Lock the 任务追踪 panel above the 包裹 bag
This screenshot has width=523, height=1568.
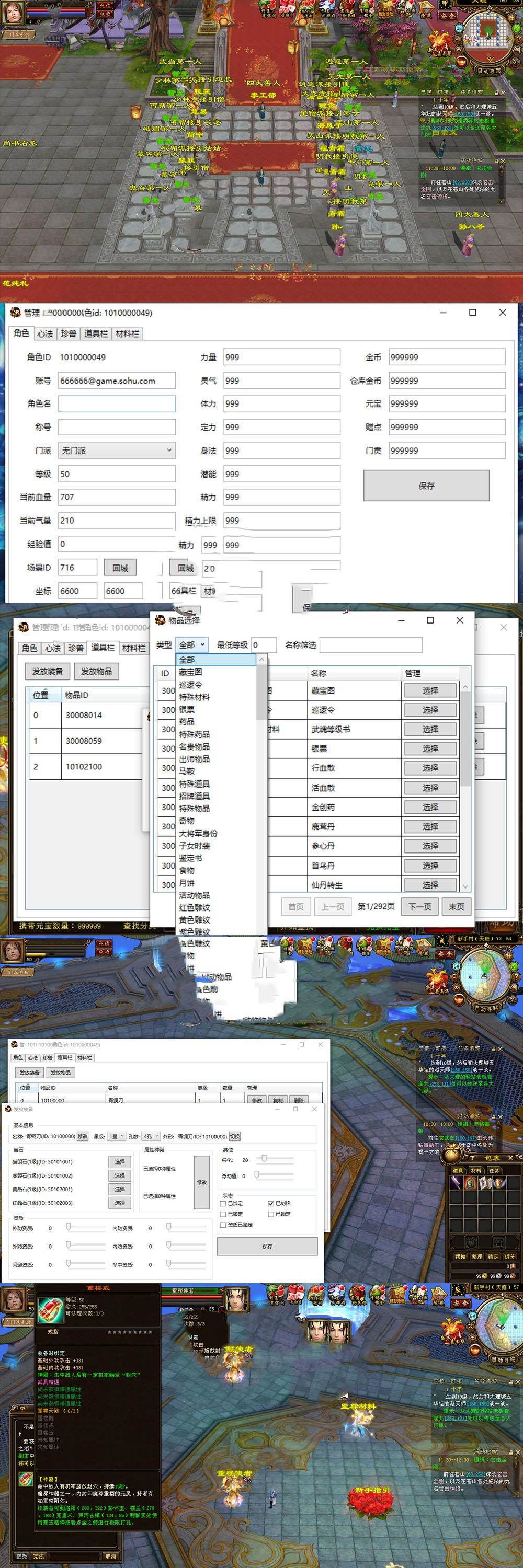click(493, 1049)
